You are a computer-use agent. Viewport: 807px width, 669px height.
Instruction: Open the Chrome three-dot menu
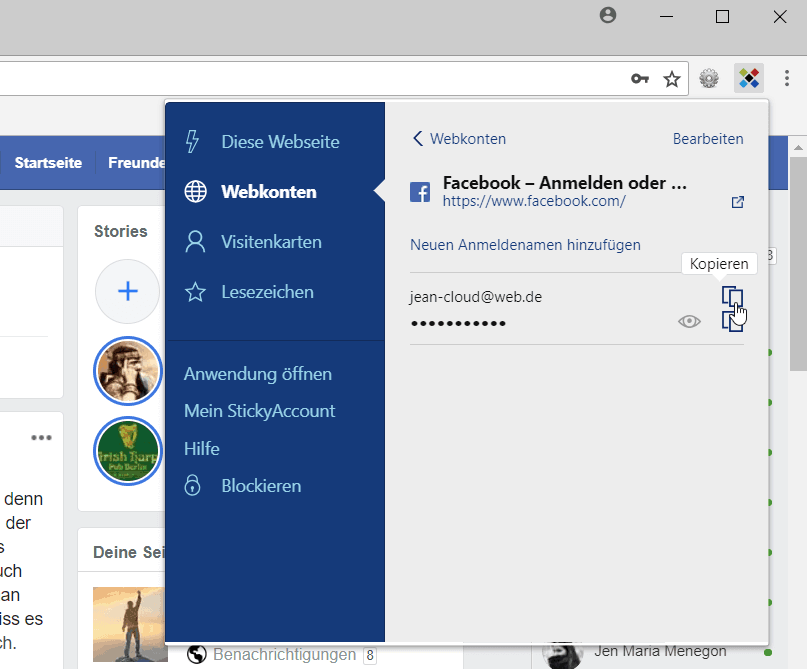[x=786, y=78]
